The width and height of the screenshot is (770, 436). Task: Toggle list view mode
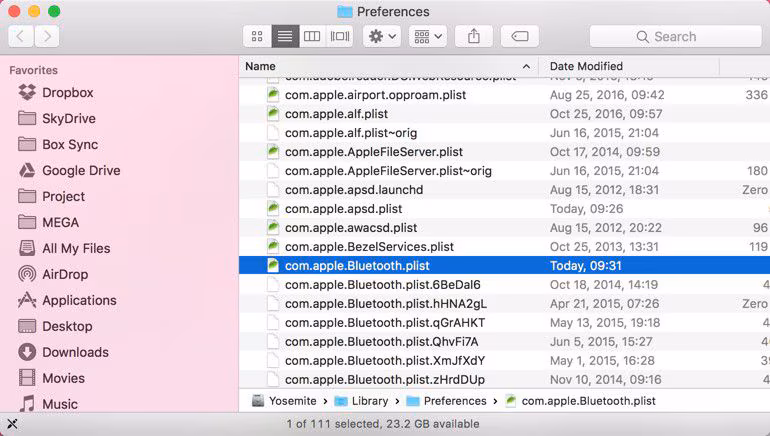point(285,36)
